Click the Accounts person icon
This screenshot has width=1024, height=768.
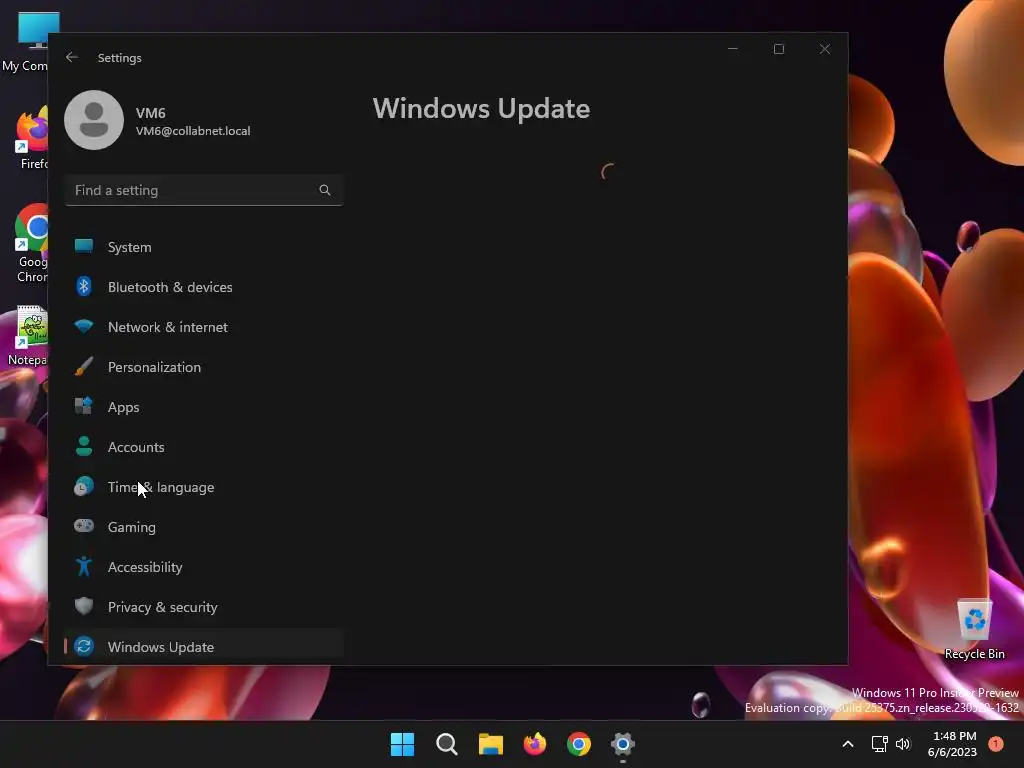(x=84, y=446)
